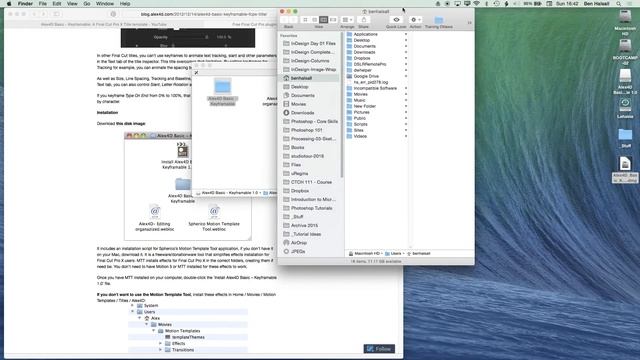Open the Action gear menu
The width and height of the screenshot is (640, 360).
[416, 20]
